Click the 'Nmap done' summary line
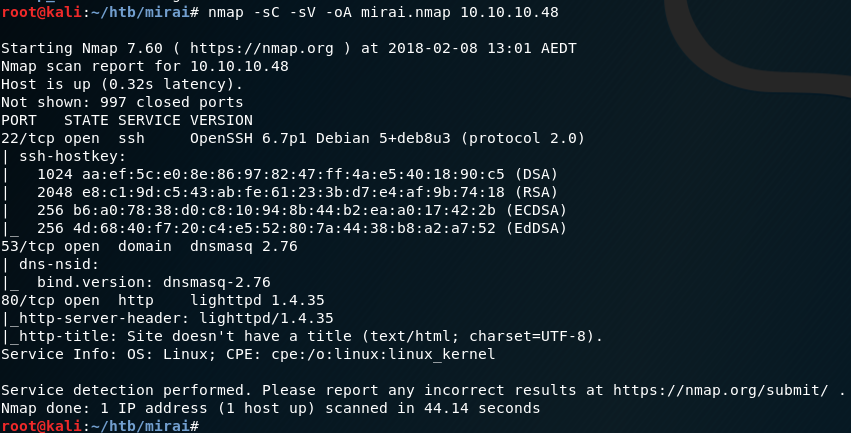This screenshot has height=433, width=851. coord(270,408)
